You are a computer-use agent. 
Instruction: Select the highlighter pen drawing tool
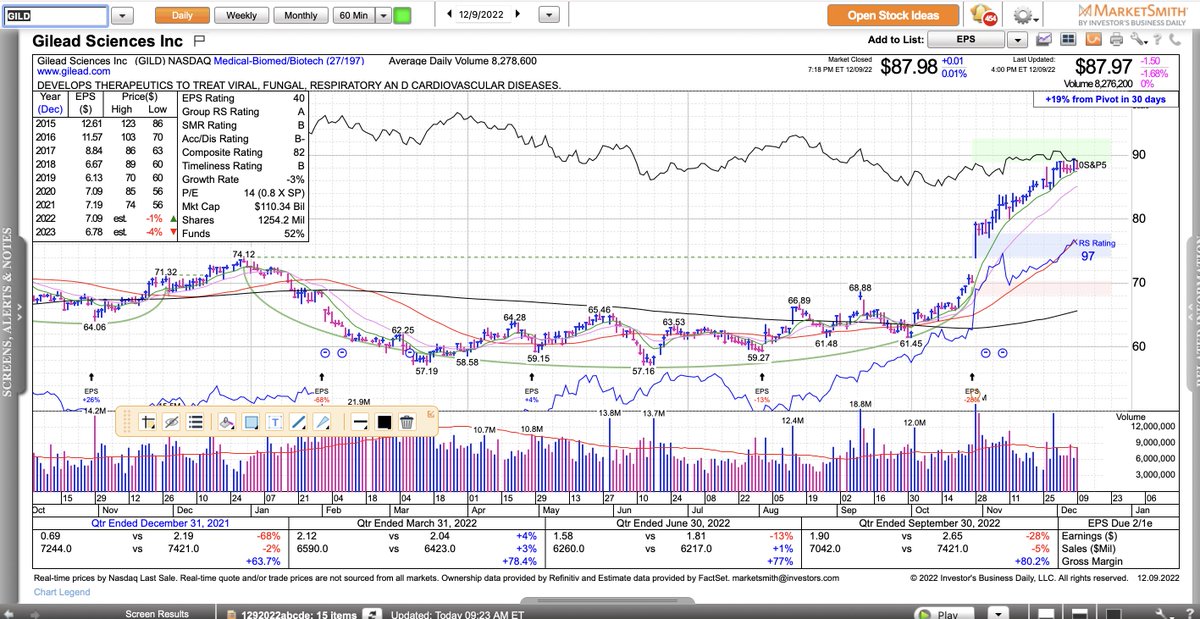point(322,422)
